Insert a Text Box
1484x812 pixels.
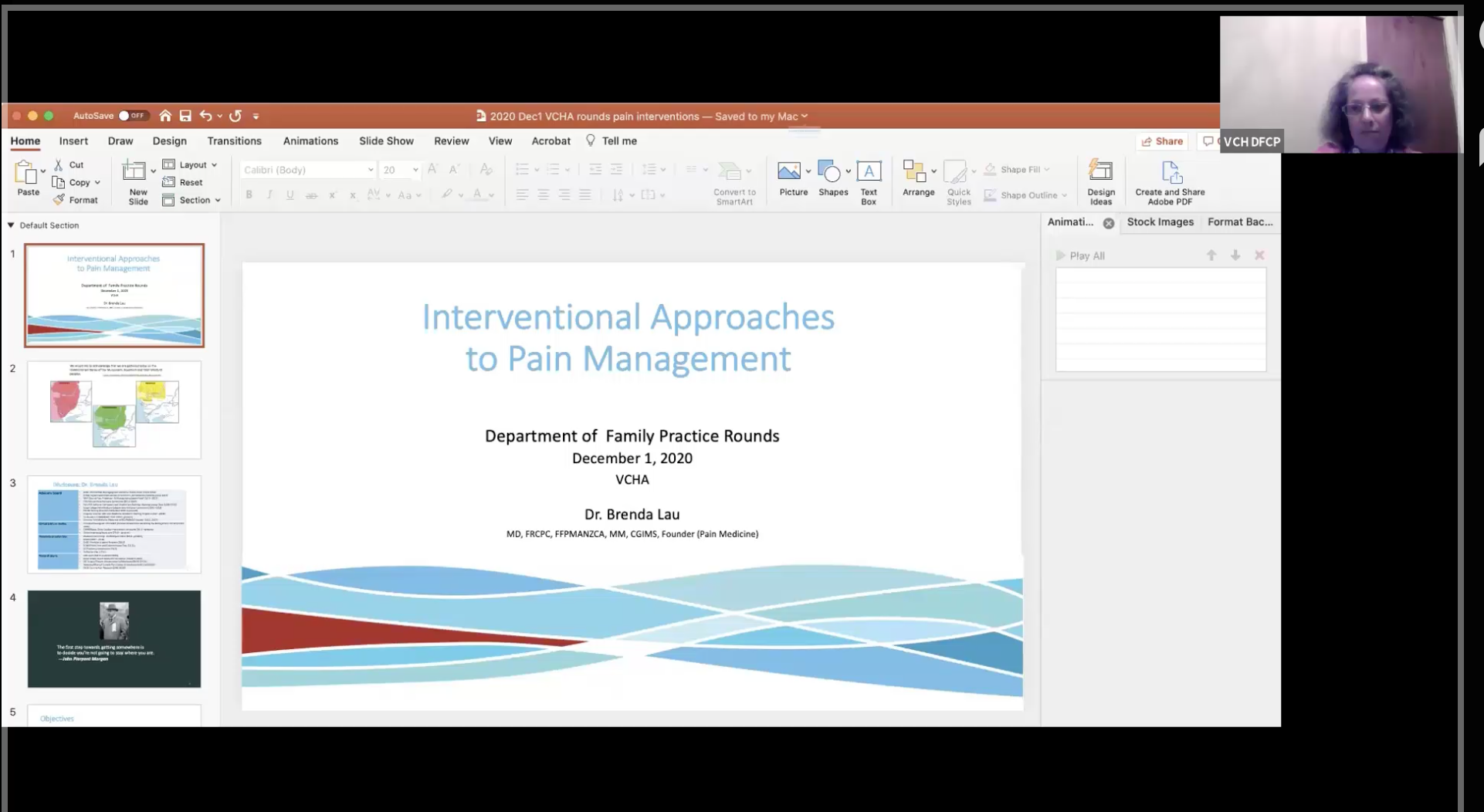pyautogui.click(x=869, y=172)
